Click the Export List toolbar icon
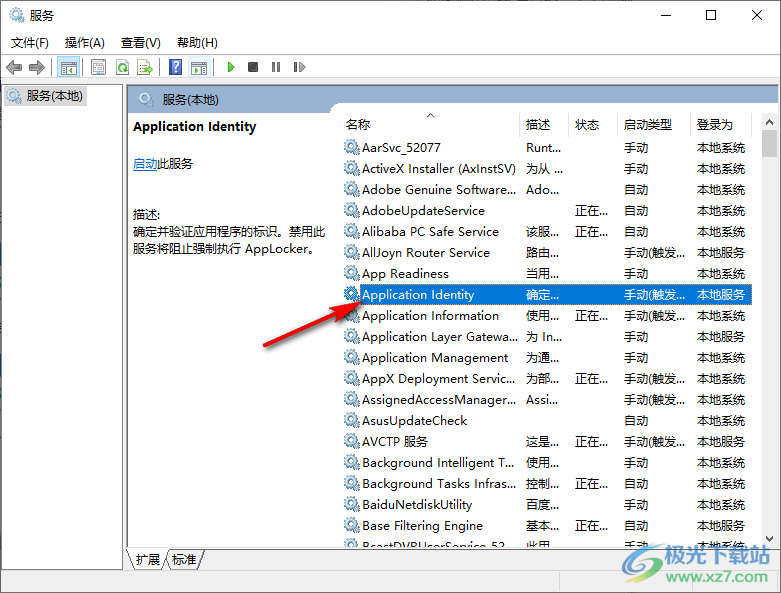The width and height of the screenshot is (781, 593). [145, 67]
